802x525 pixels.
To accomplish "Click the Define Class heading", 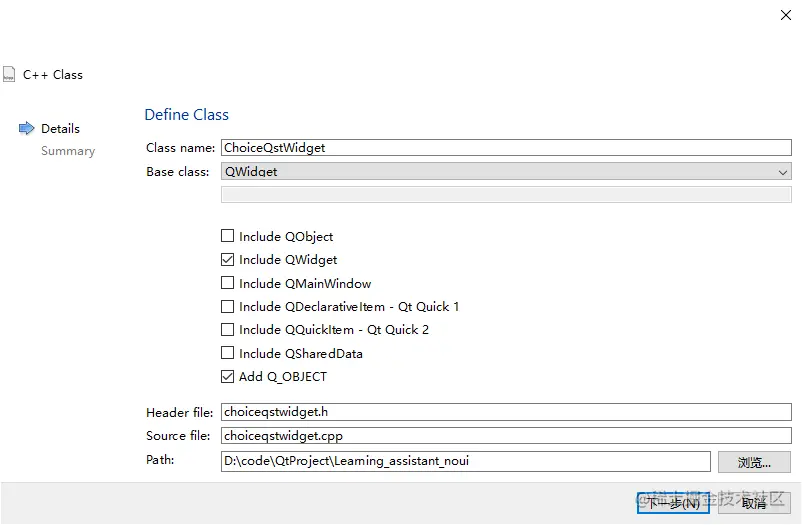I will click(187, 115).
